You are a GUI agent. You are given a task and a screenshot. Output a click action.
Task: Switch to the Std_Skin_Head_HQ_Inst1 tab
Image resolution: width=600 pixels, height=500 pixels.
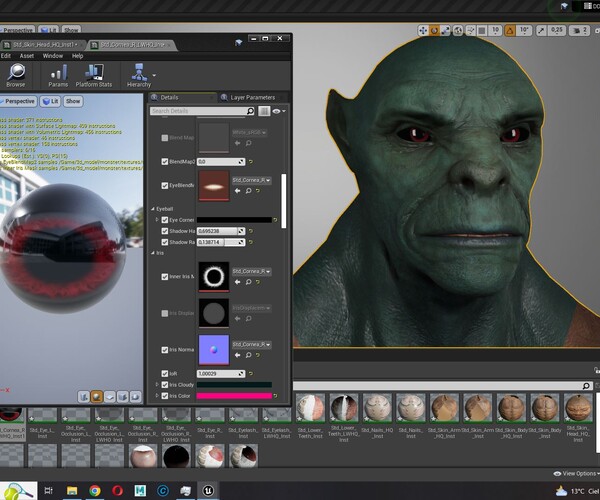(x=43, y=45)
